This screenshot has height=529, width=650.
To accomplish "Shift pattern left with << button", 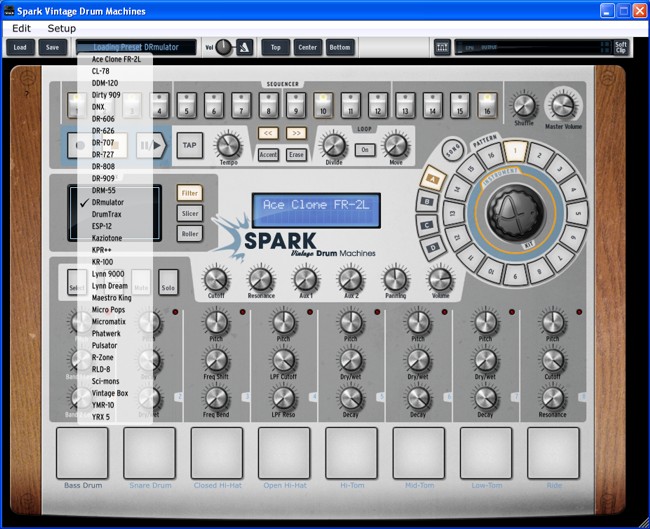I will pyautogui.click(x=268, y=133).
